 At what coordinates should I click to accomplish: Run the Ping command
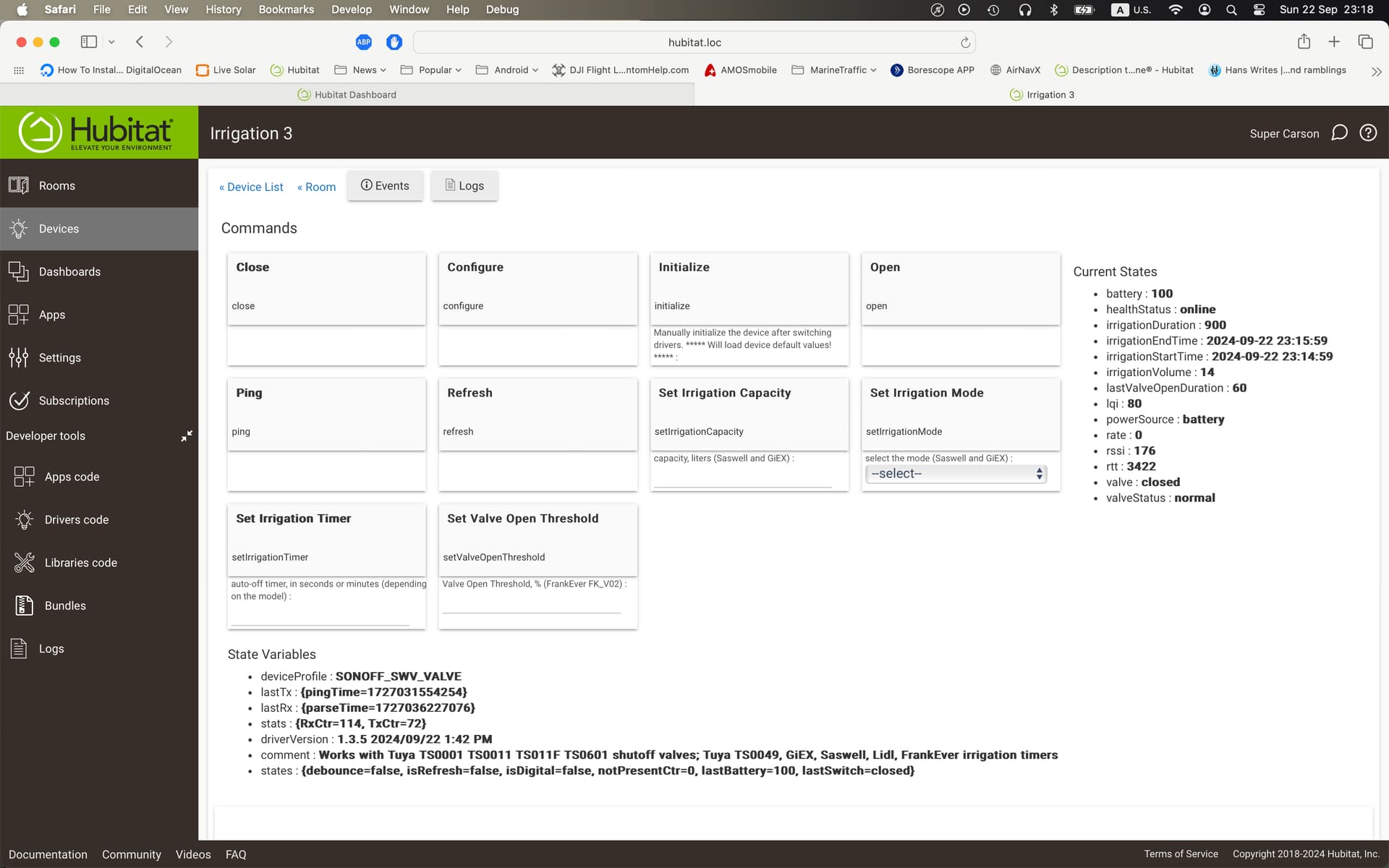(x=326, y=414)
